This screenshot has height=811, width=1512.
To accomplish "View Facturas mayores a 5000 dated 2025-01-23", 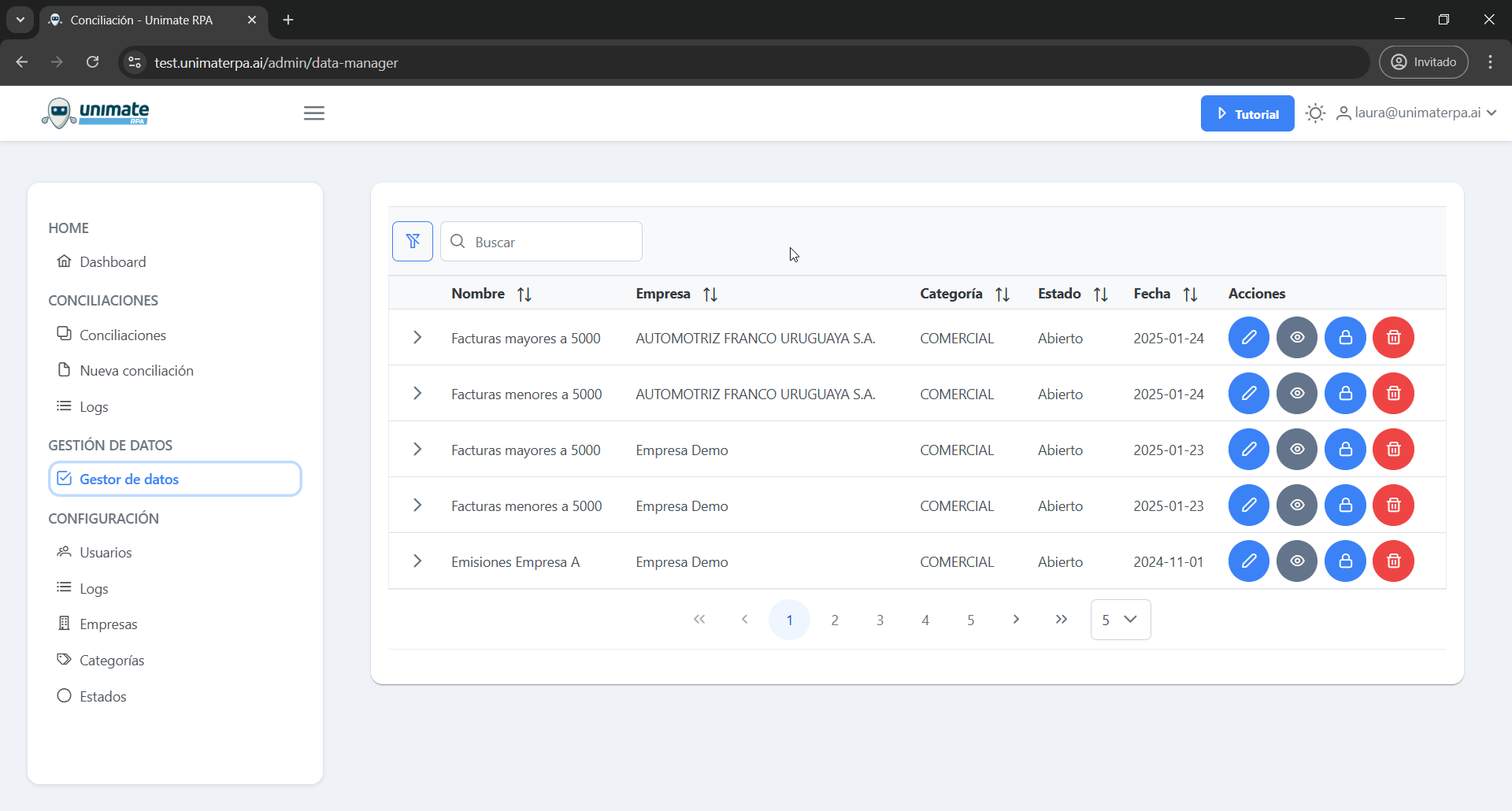I will tap(1297, 450).
